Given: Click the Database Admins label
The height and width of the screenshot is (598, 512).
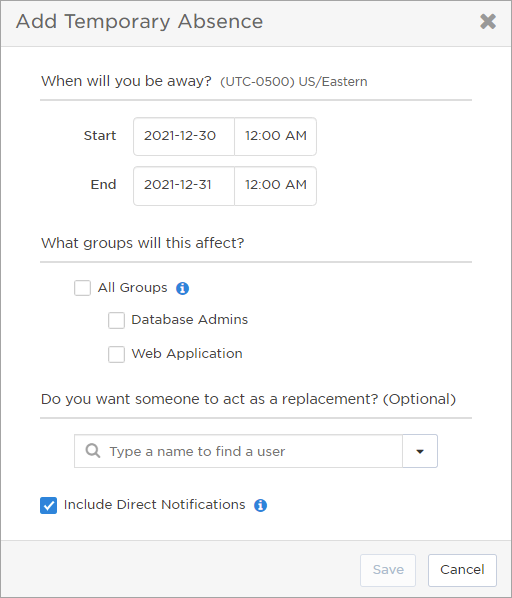Looking at the screenshot, I should click(x=189, y=320).
